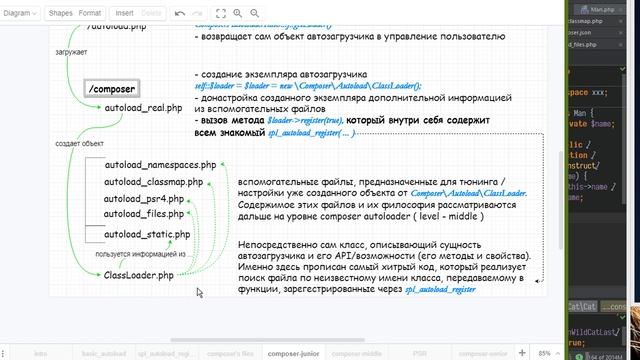Zoom in using the plus magnifier
The image size is (640, 360).
click(x=238, y=13)
